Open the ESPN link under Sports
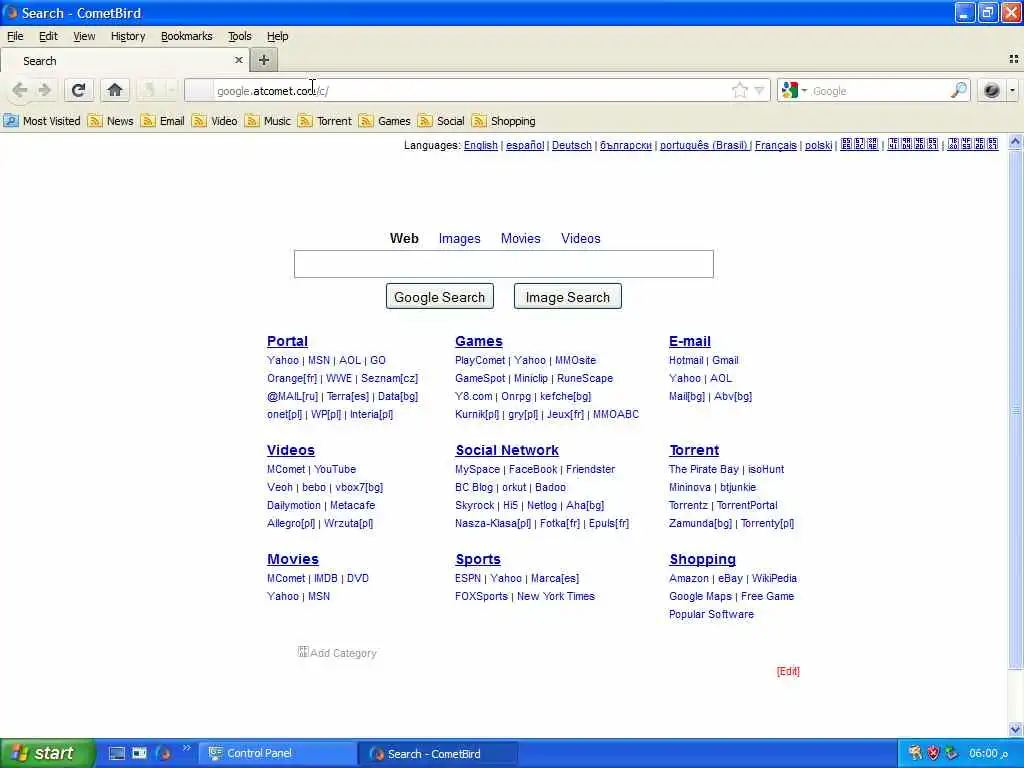This screenshot has height=768, width=1024. (x=468, y=578)
